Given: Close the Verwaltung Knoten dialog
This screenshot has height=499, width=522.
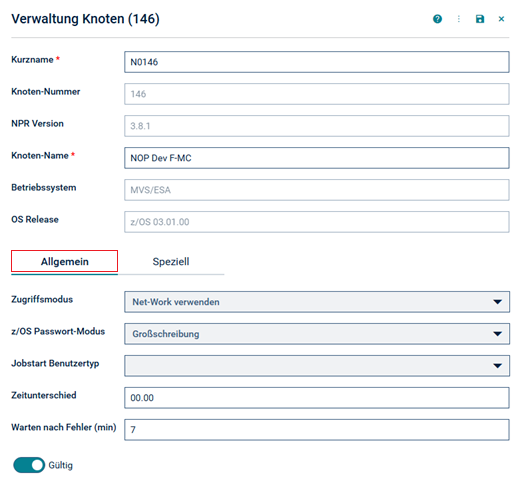Looking at the screenshot, I should (x=501, y=19).
